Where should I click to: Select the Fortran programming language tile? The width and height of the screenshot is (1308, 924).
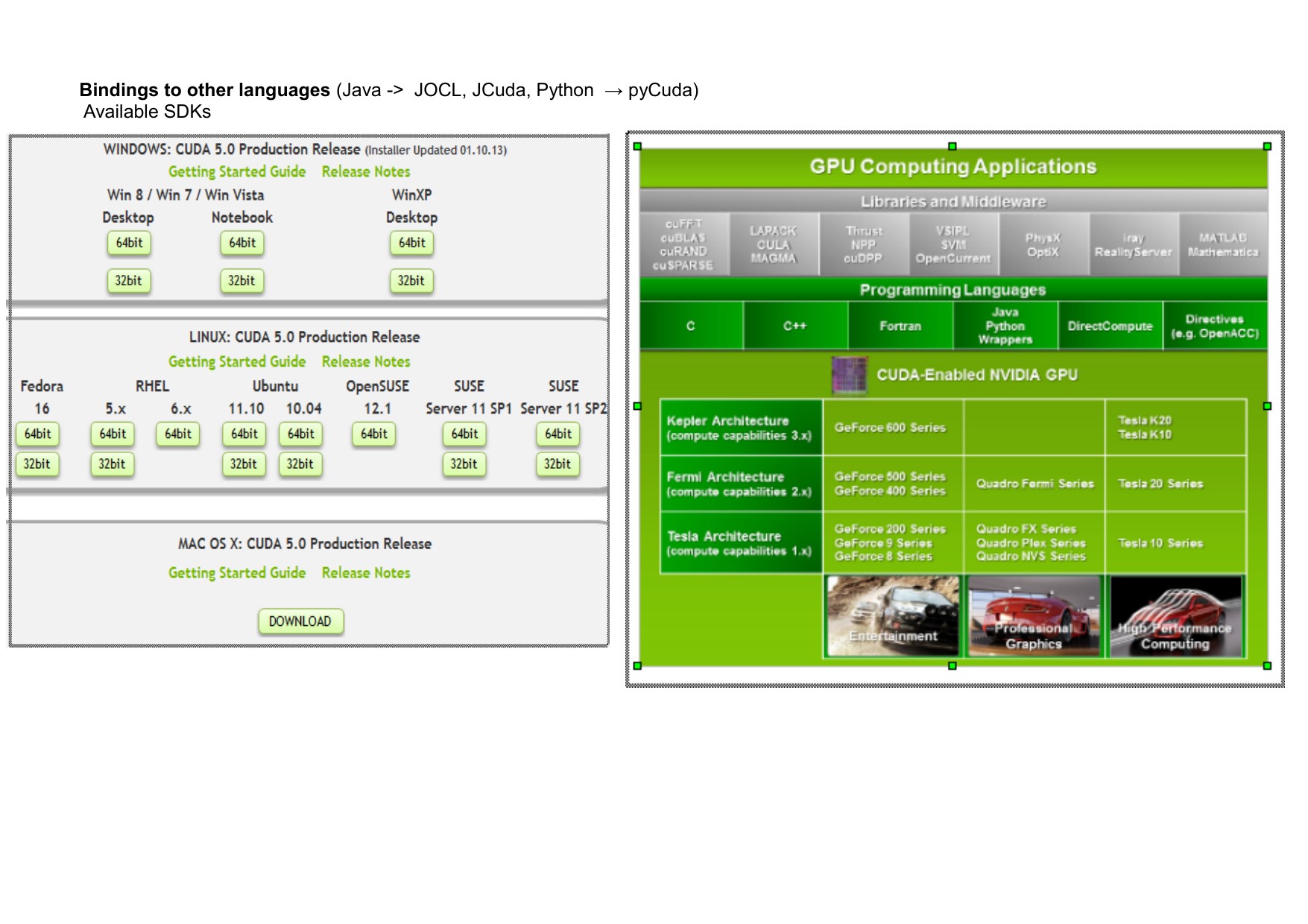(x=900, y=326)
